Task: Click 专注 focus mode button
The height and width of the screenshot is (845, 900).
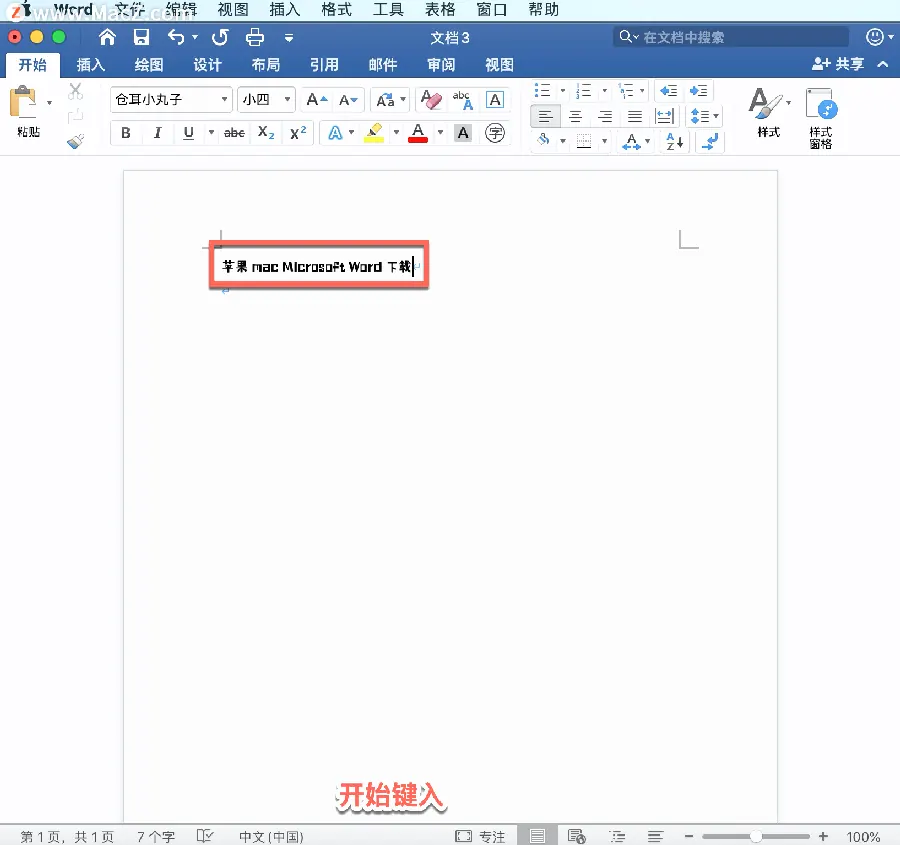Action: tap(480, 836)
